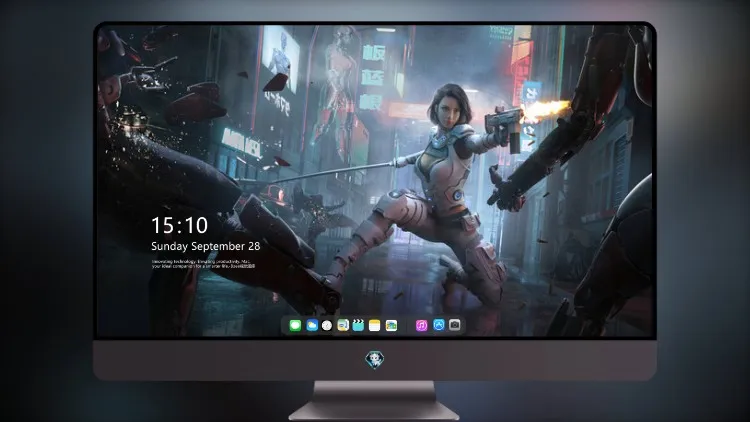Launch the teal clapperboard video app
This screenshot has height=422, width=750.
358,325
